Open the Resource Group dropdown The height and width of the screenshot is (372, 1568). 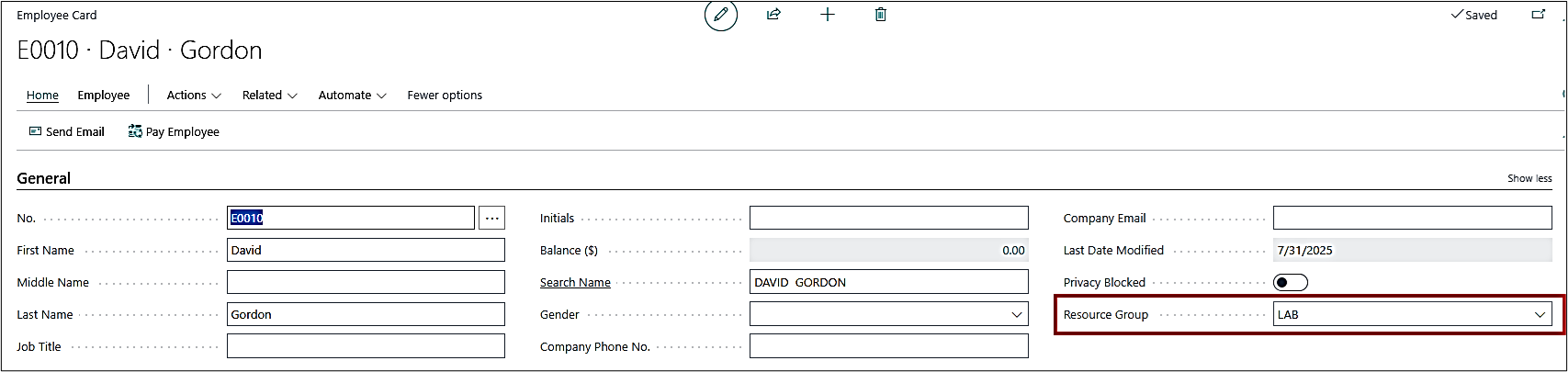pos(1413,314)
